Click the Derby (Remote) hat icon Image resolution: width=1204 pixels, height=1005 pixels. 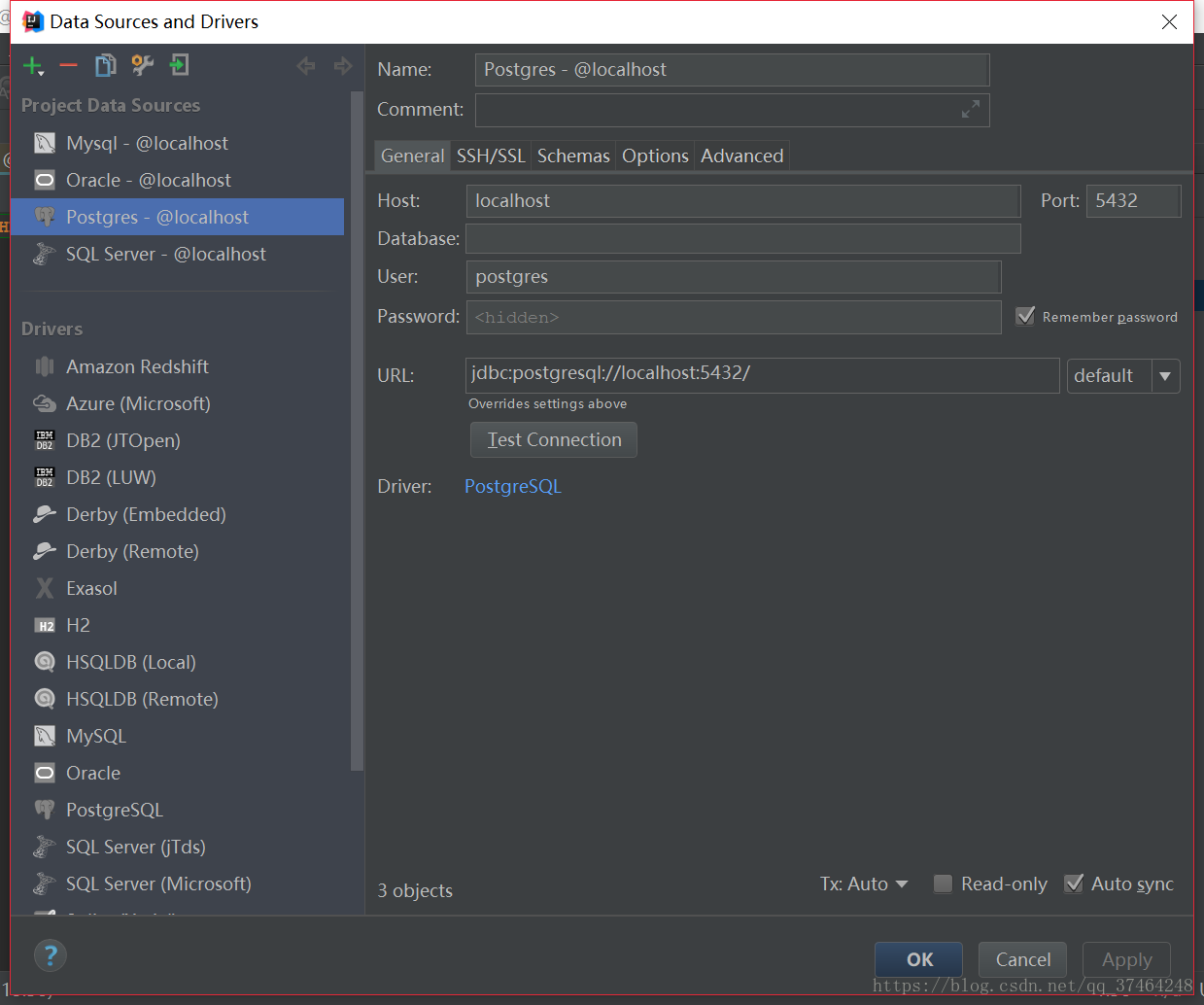coord(45,551)
